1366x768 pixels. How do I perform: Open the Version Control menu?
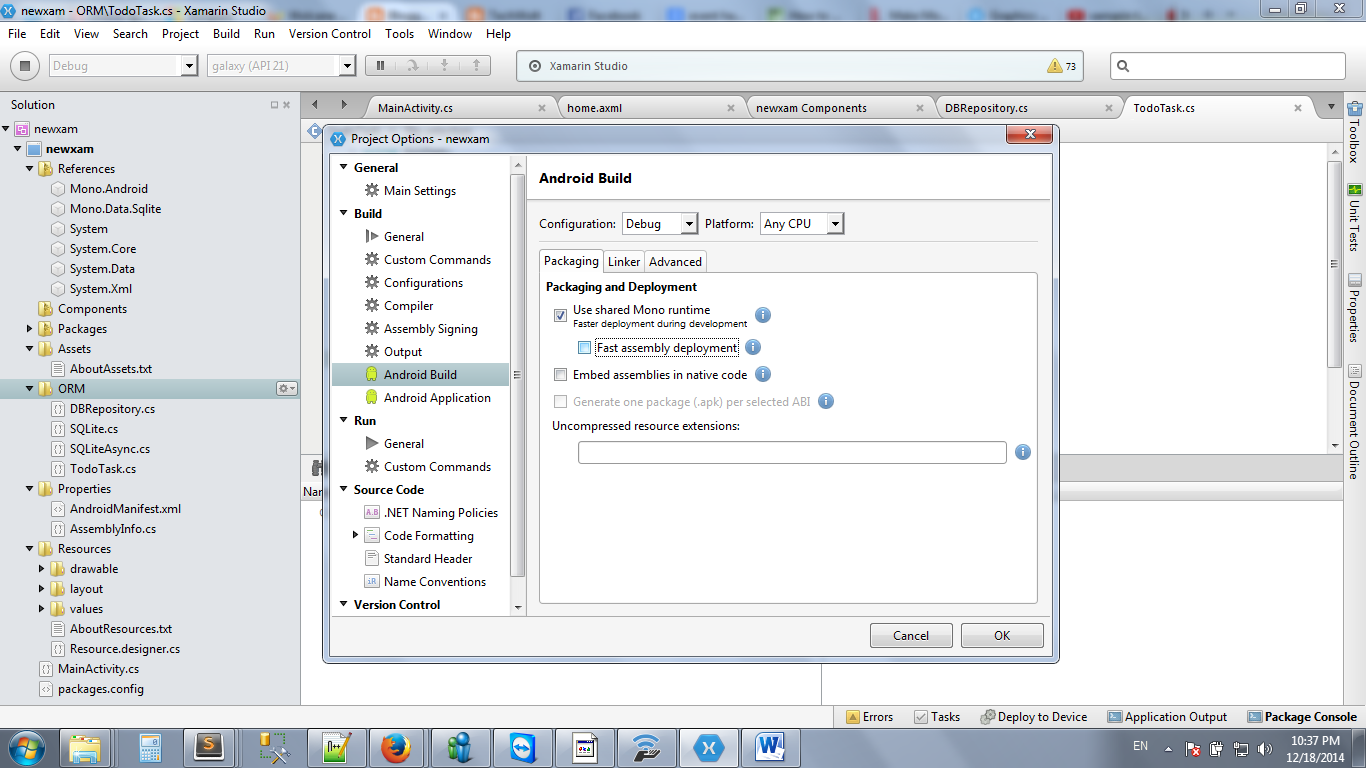[329, 33]
